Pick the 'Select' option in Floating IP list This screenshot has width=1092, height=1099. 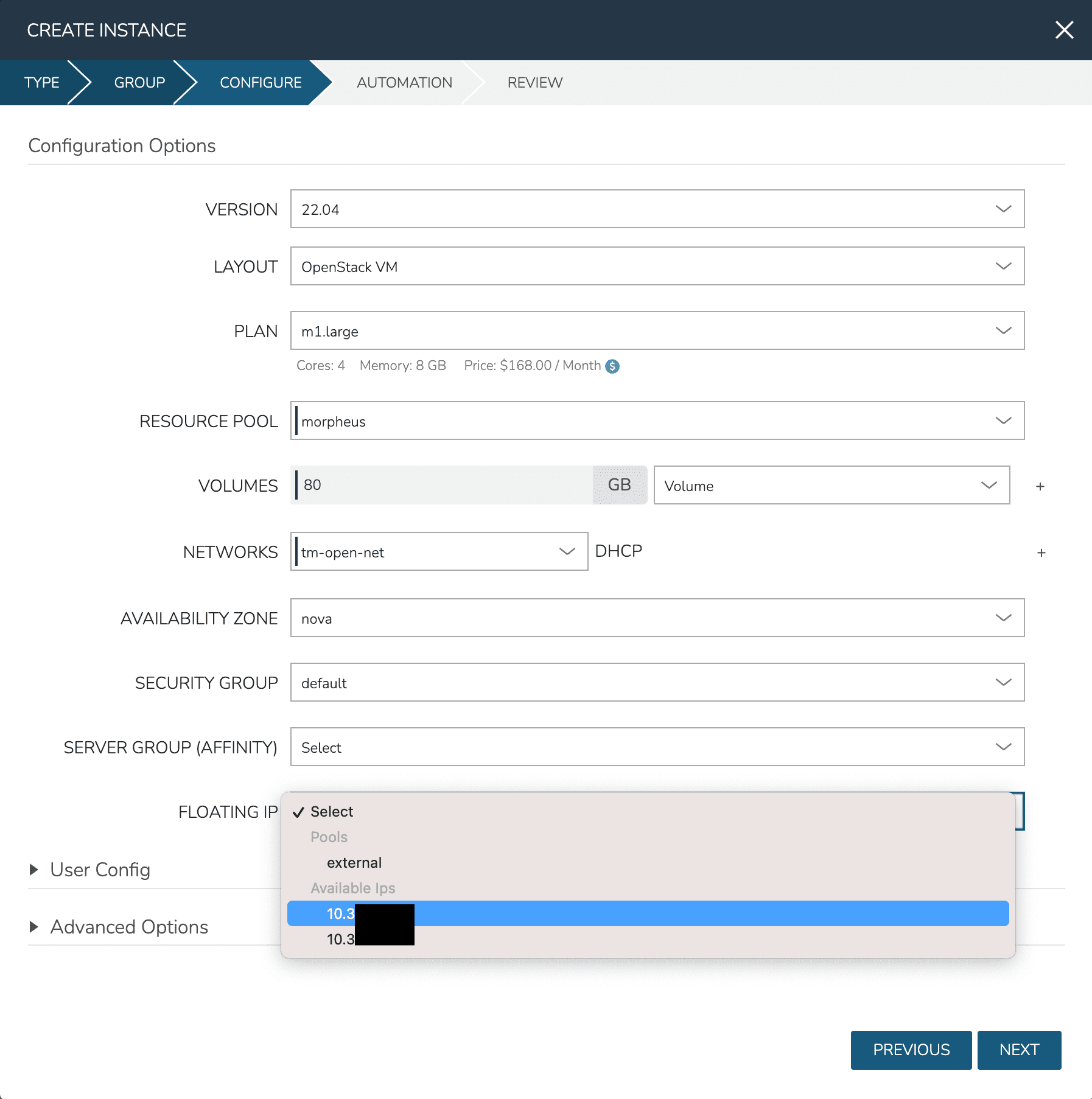pos(332,812)
